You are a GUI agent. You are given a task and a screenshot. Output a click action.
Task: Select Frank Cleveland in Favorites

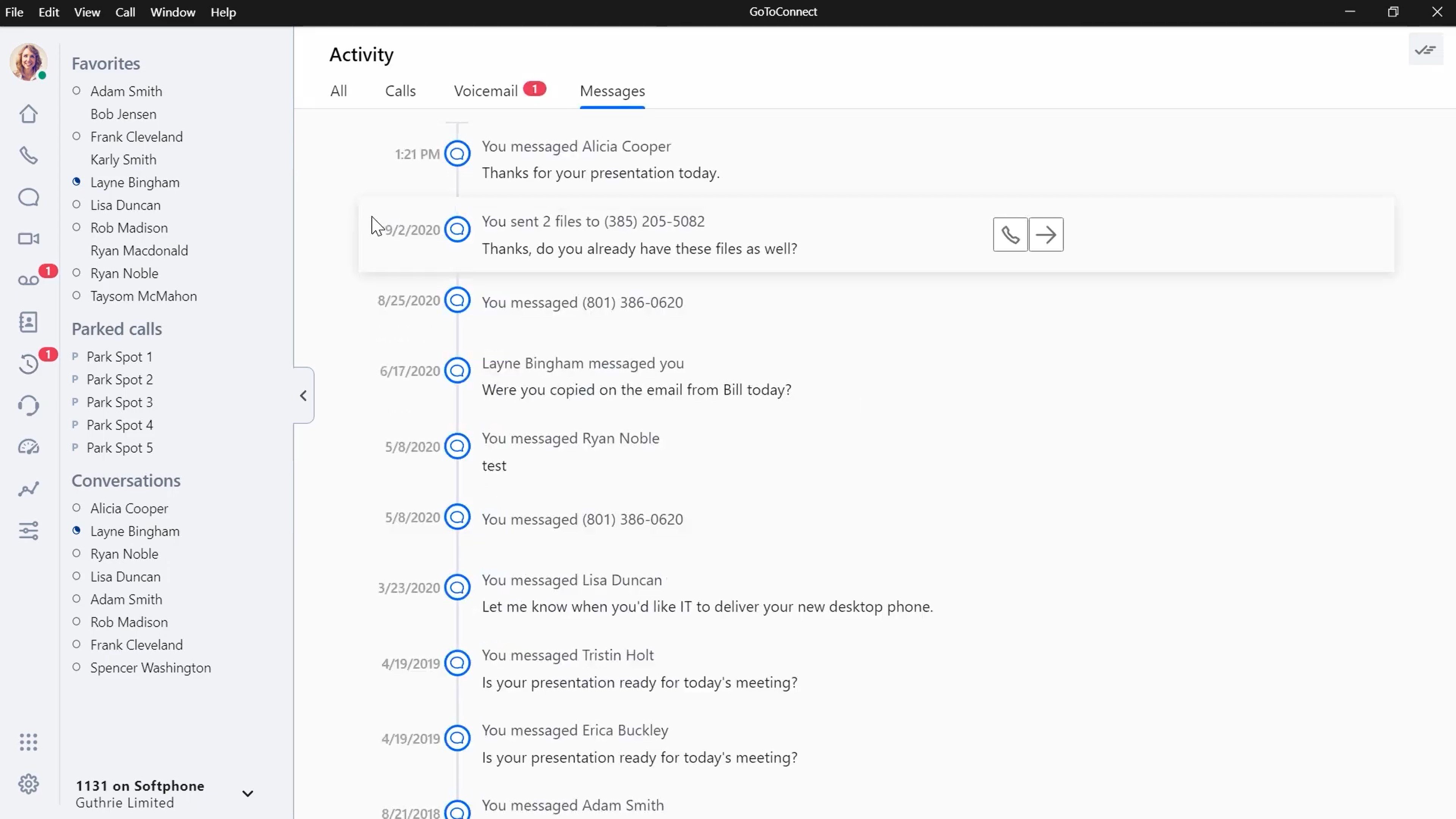click(x=136, y=137)
